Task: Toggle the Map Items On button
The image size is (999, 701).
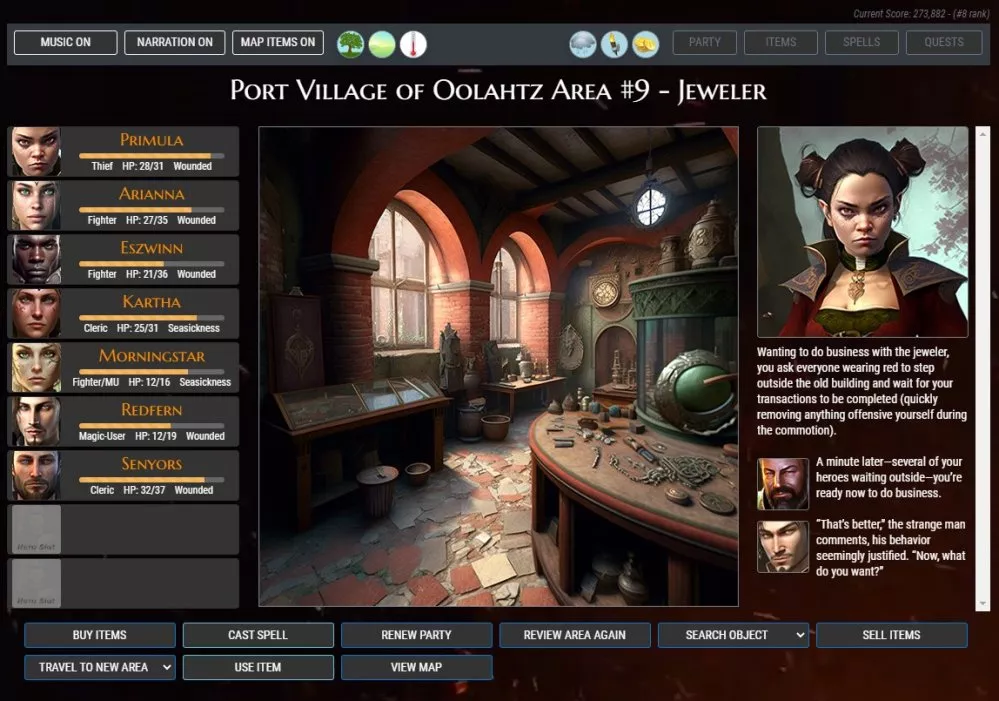Action: [278, 42]
